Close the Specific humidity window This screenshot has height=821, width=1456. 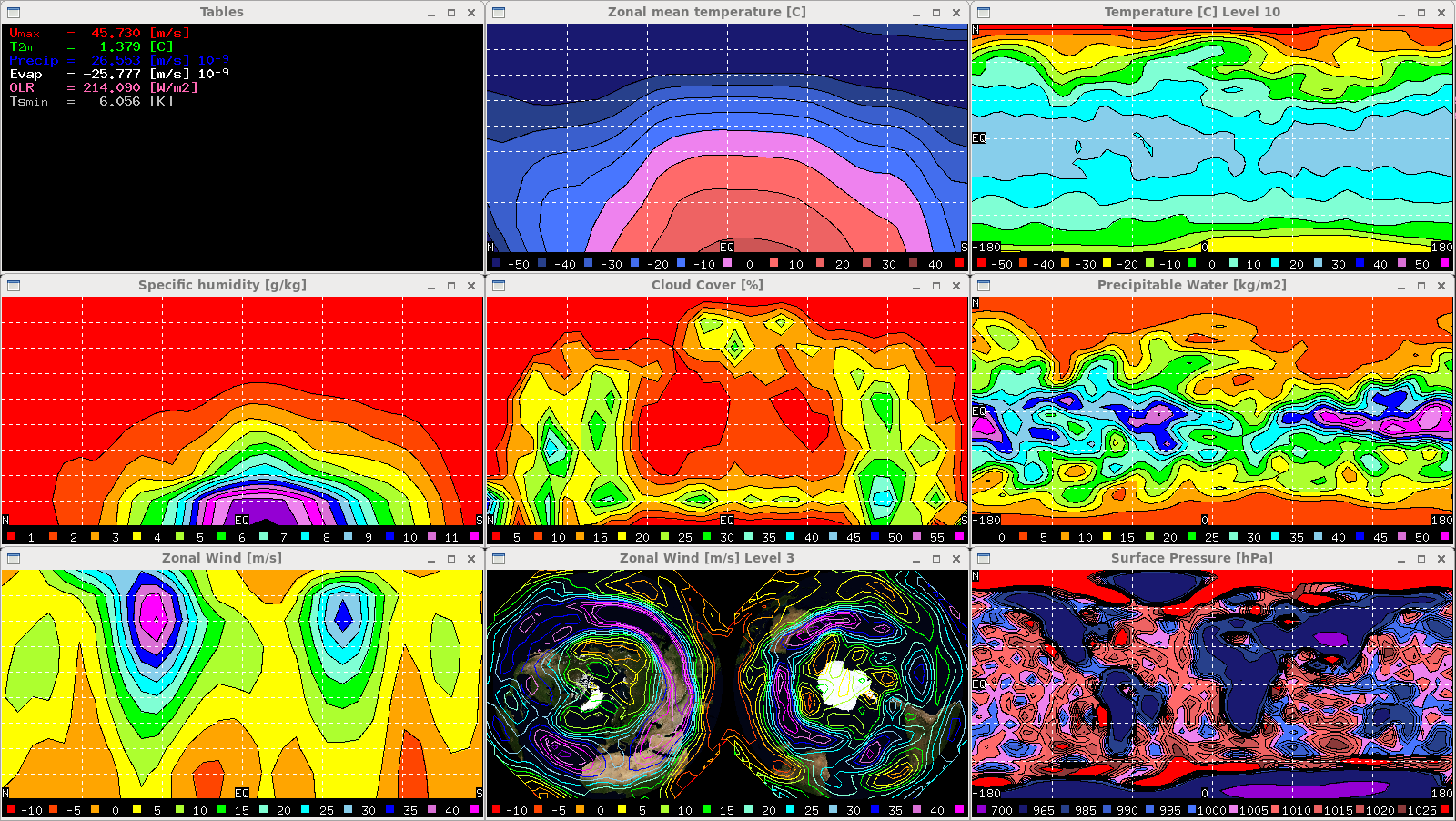(471, 286)
